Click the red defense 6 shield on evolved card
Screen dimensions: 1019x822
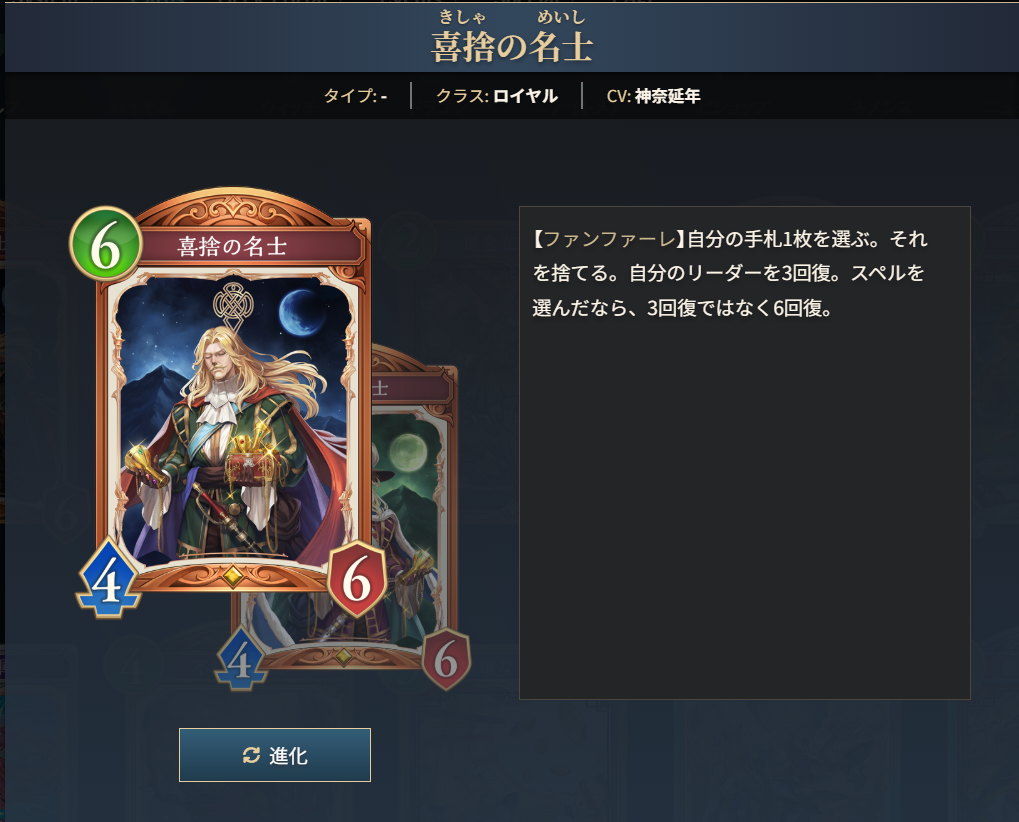446,659
